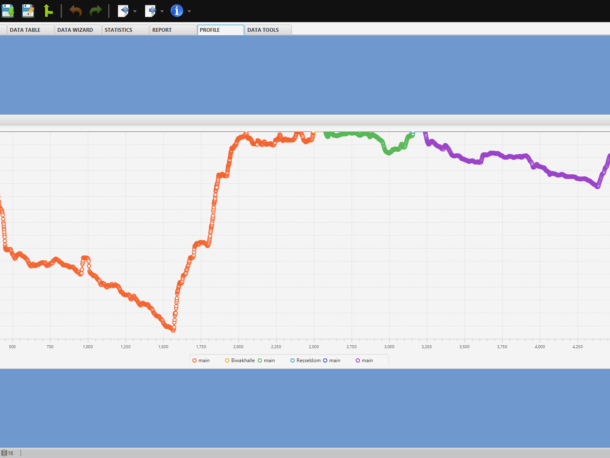The image size is (610, 458).
Task: Click the import document icon
Action: (123, 11)
